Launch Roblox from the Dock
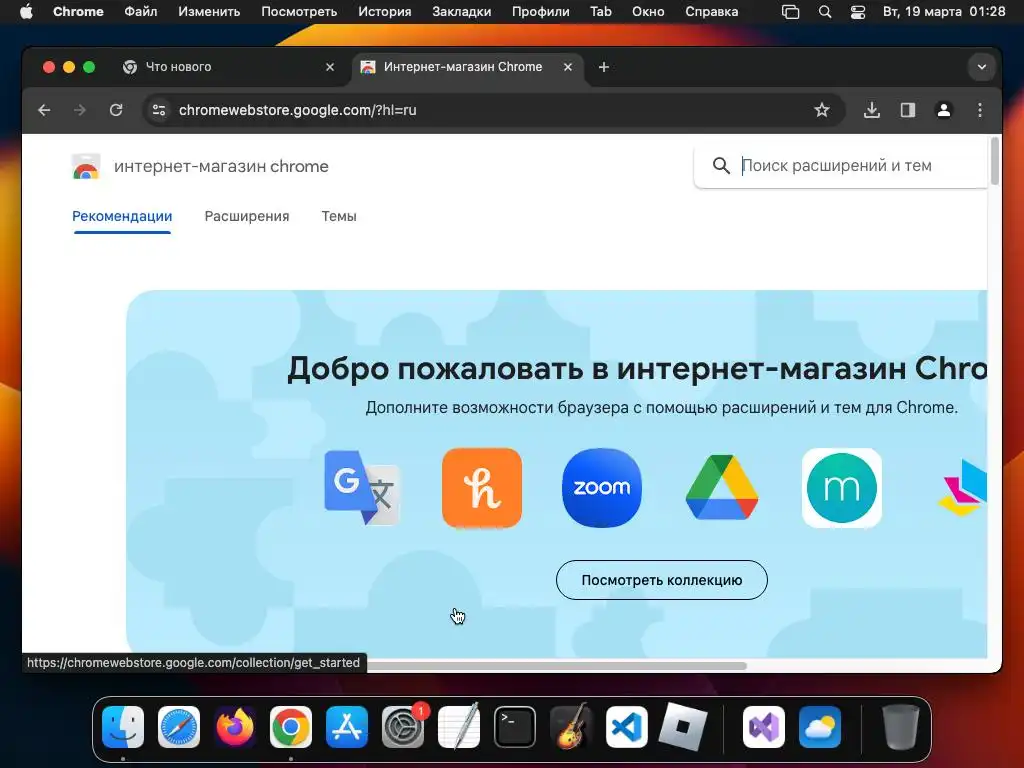The width and height of the screenshot is (1024, 768). (x=683, y=727)
